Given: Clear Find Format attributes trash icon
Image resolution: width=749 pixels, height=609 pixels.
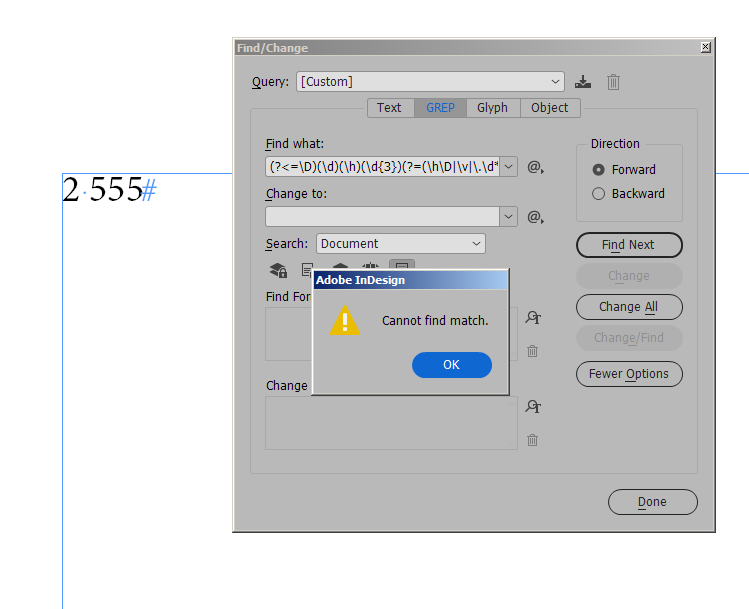Looking at the screenshot, I should point(532,351).
